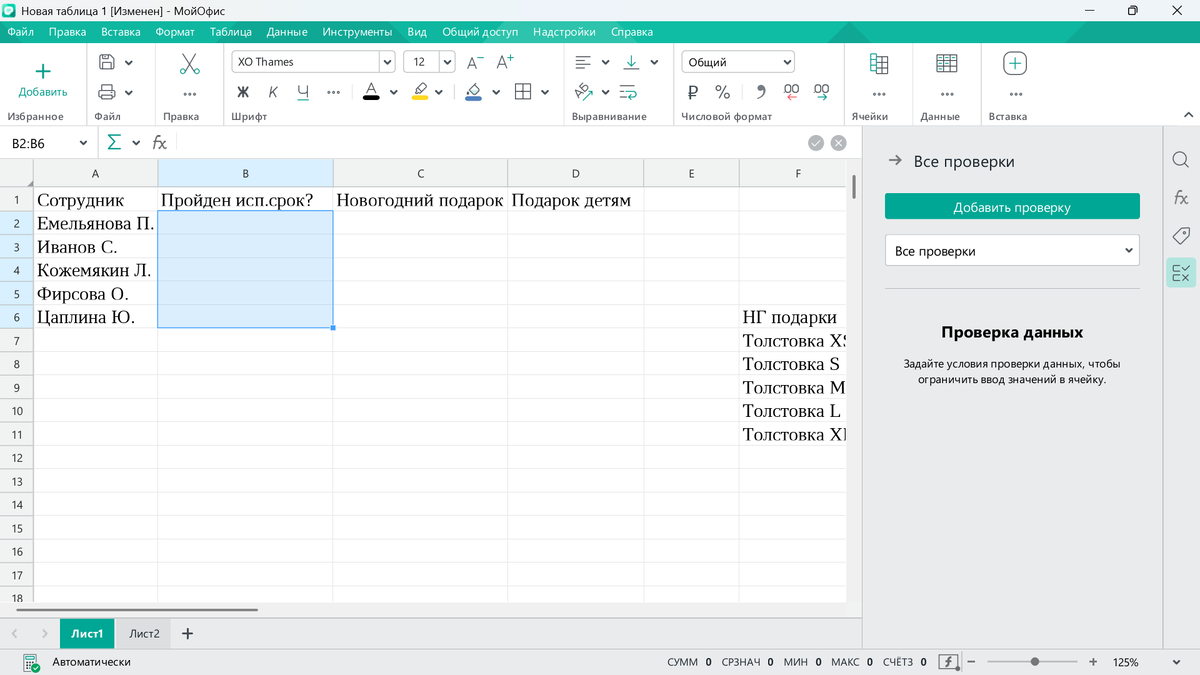Cancel formula entry with X icon
The width and height of the screenshot is (1200, 675).
point(839,143)
